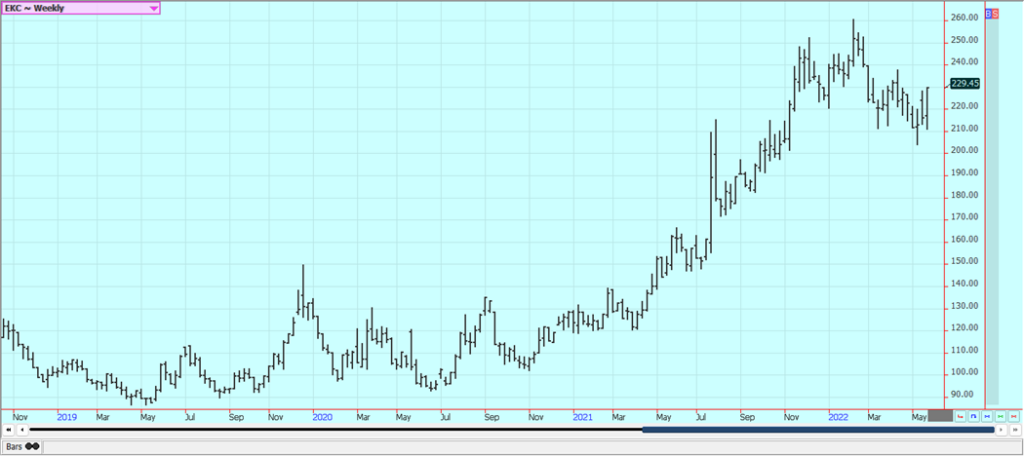Open the EKC ~ Weekly symbol dropdown

(x=81, y=8)
